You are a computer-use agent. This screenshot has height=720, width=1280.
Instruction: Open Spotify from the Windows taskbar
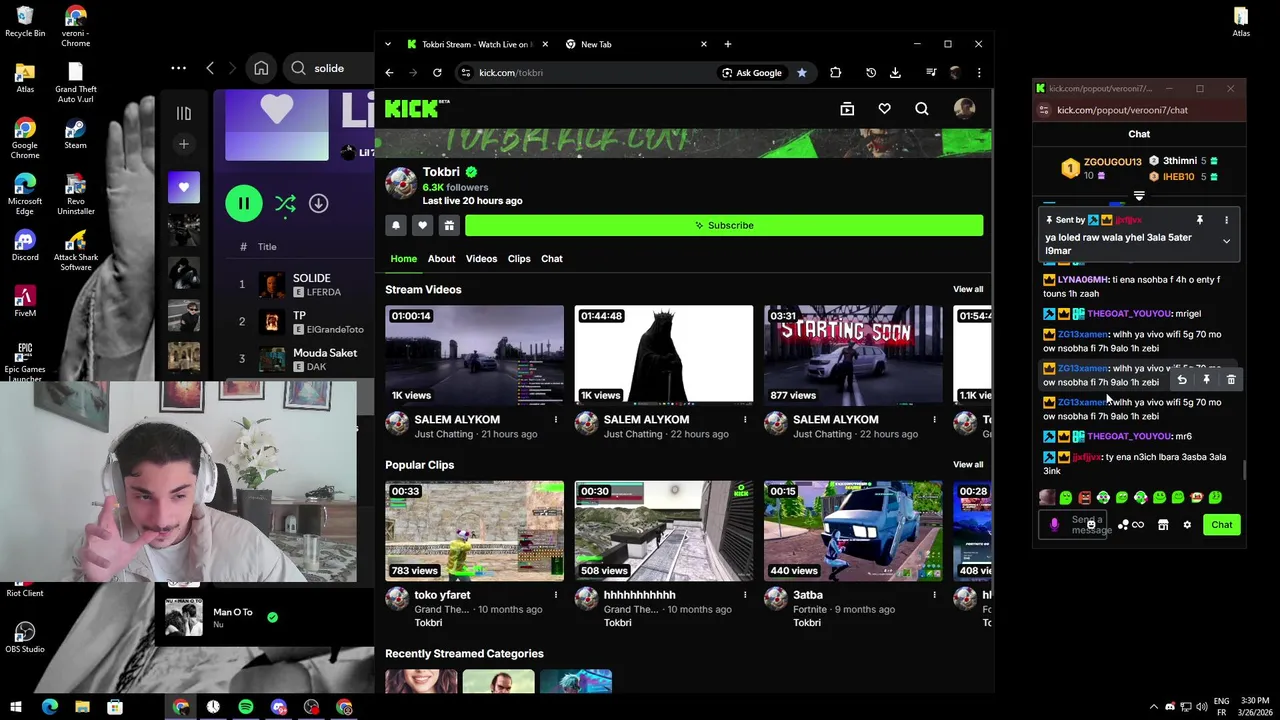[246, 707]
